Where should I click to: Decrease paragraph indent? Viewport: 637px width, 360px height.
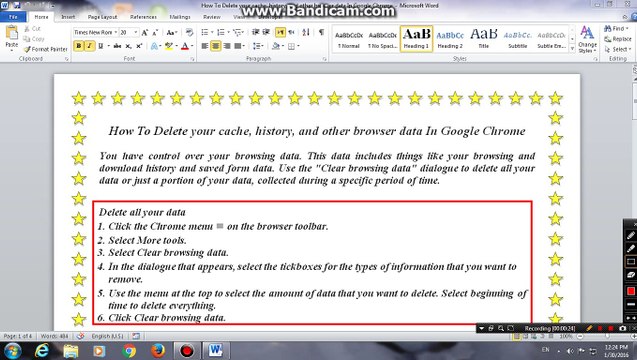pyautogui.click(x=256, y=32)
